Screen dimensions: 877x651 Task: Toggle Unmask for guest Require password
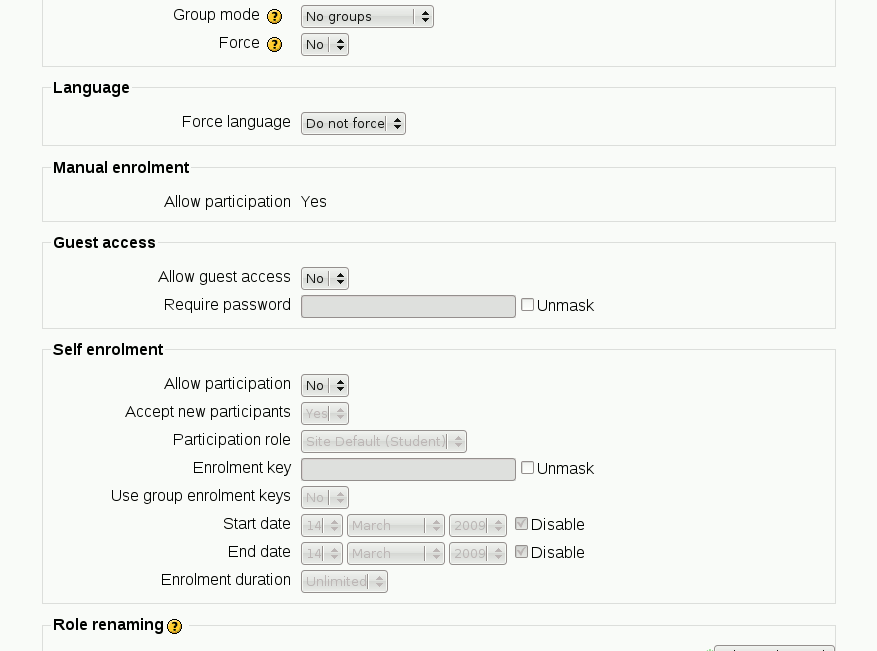point(528,305)
